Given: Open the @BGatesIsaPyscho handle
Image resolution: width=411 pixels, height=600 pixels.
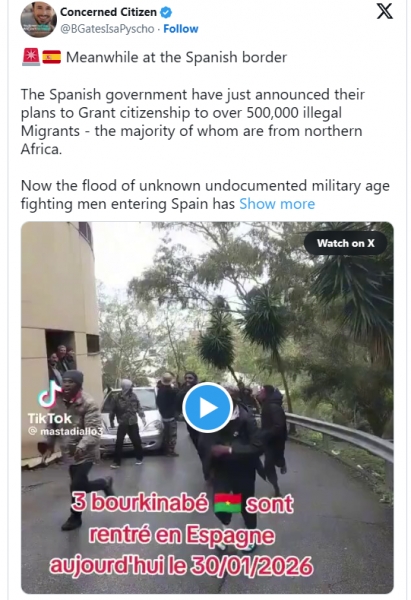Looking at the screenshot, I should [x=108, y=29].
